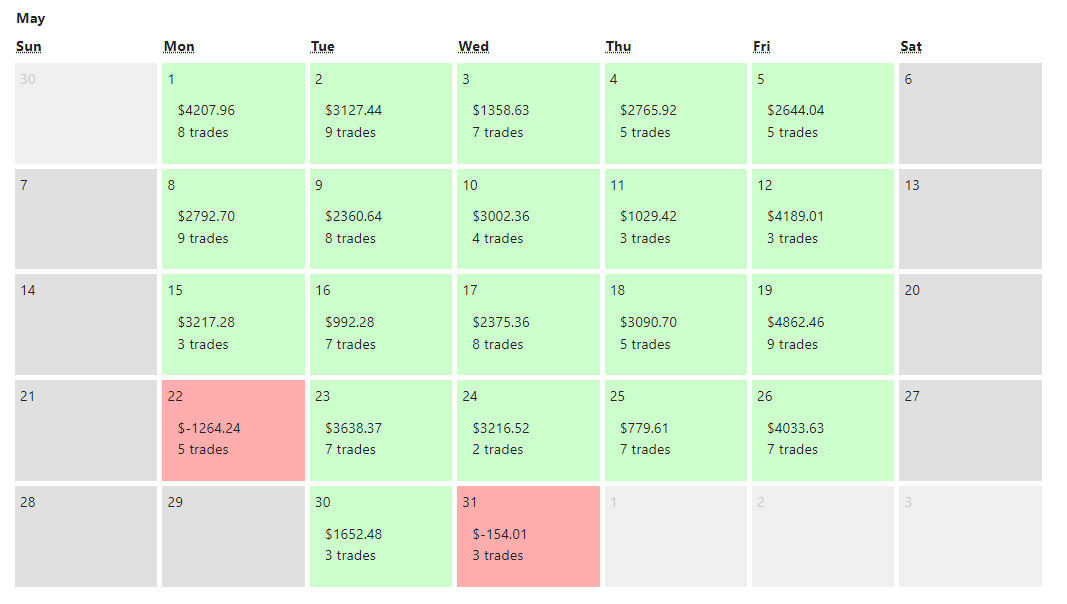This screenshot has height=604, width=1067.
Task: Open the Sat weekday header link
Action: (910, 46)
